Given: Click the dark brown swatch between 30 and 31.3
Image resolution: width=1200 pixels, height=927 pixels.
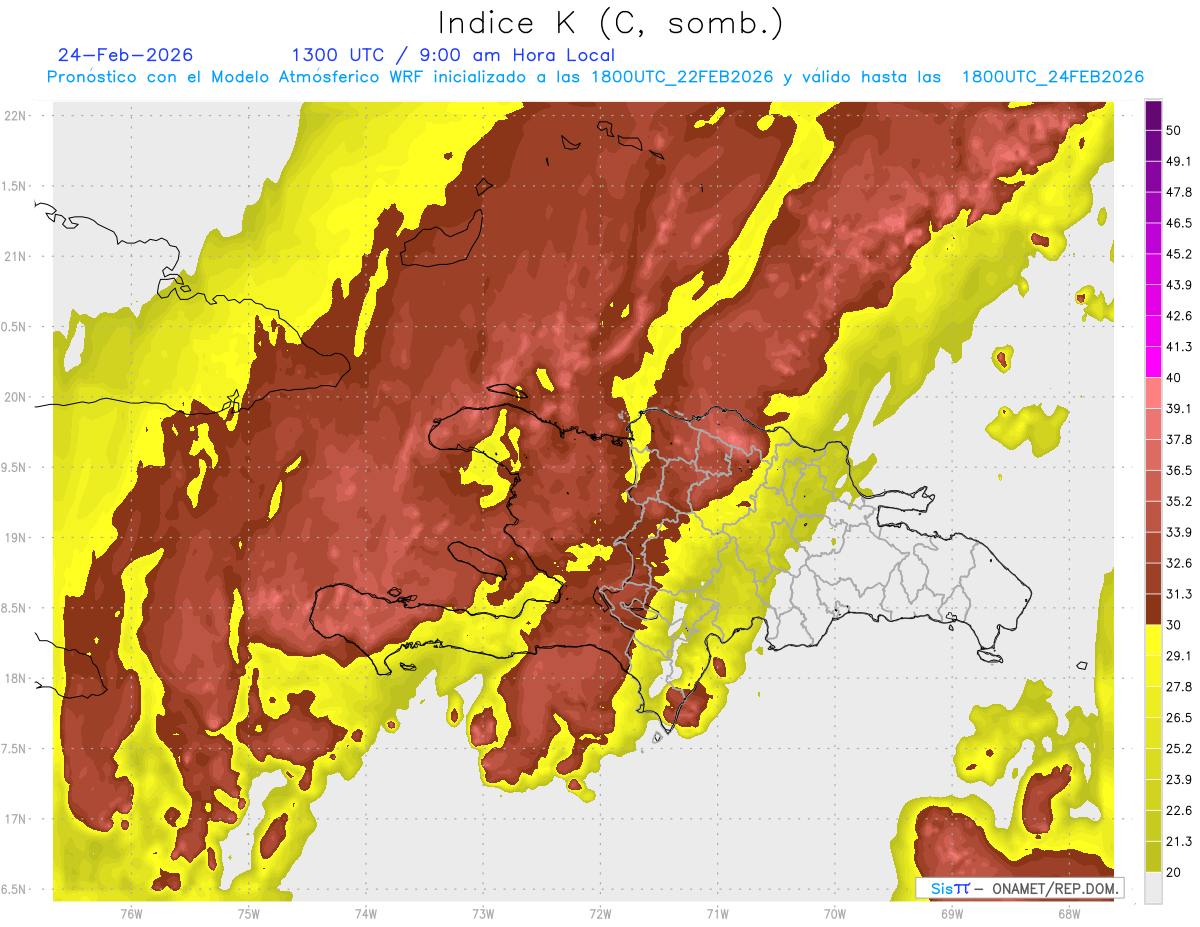Looking at the screenshot, I should (1154, 609).
